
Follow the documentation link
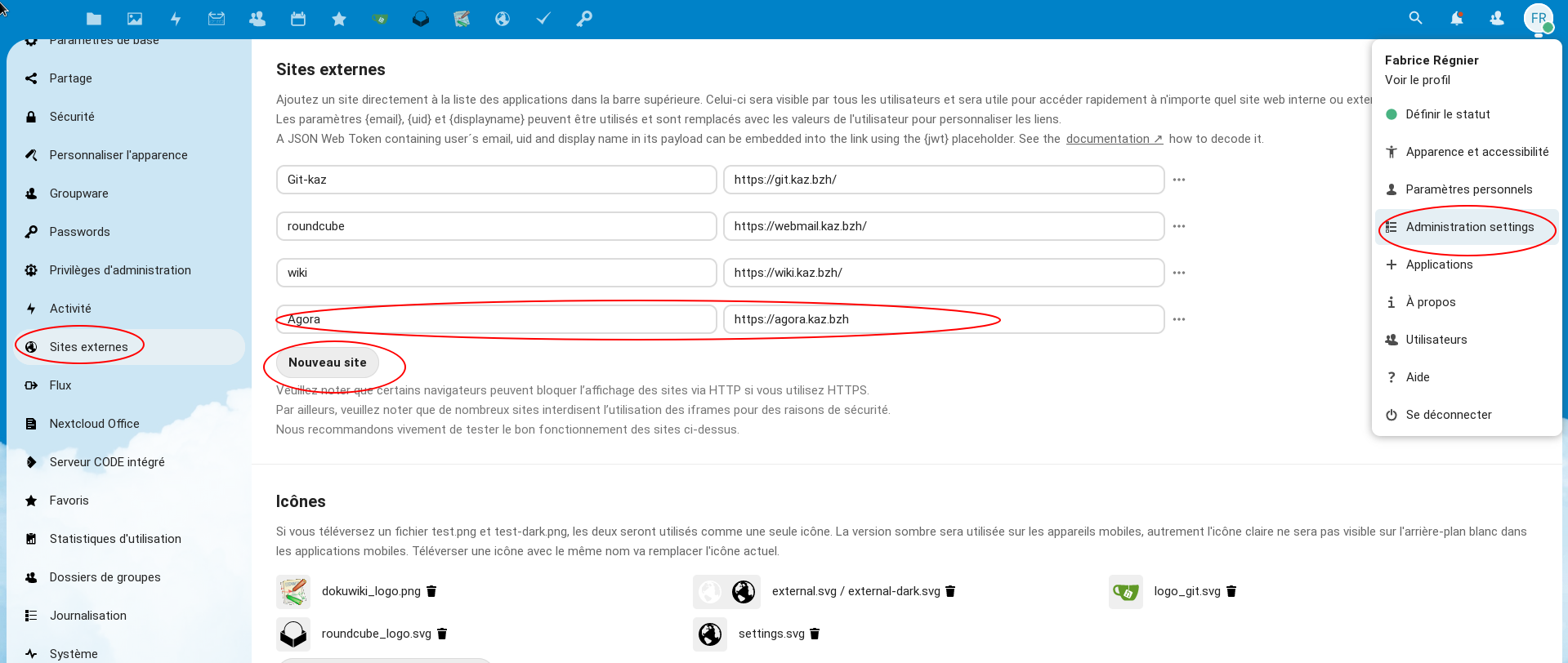tap(1114, 139)
